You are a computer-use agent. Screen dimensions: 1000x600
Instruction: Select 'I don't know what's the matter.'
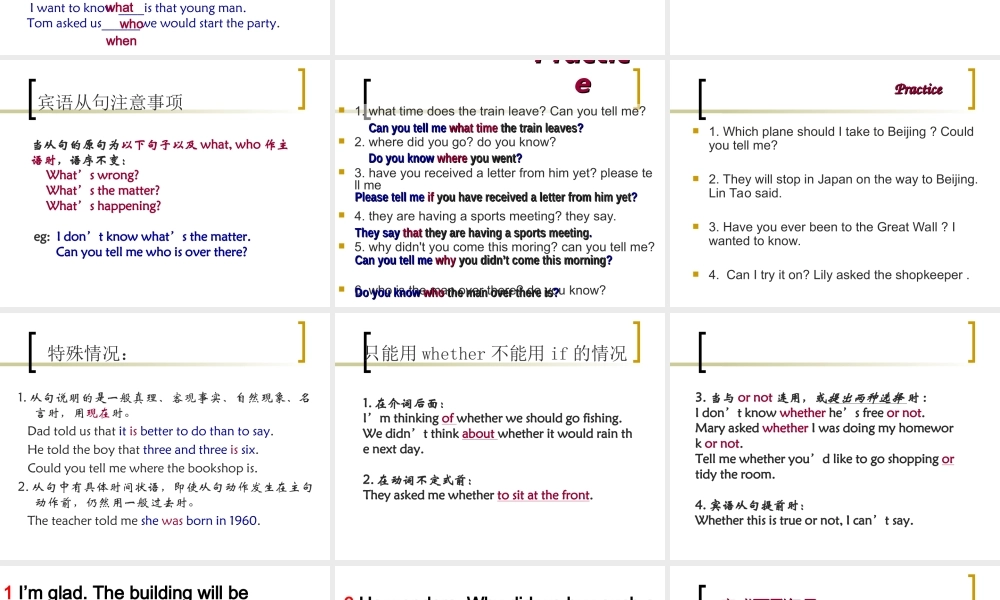(153, 237)
